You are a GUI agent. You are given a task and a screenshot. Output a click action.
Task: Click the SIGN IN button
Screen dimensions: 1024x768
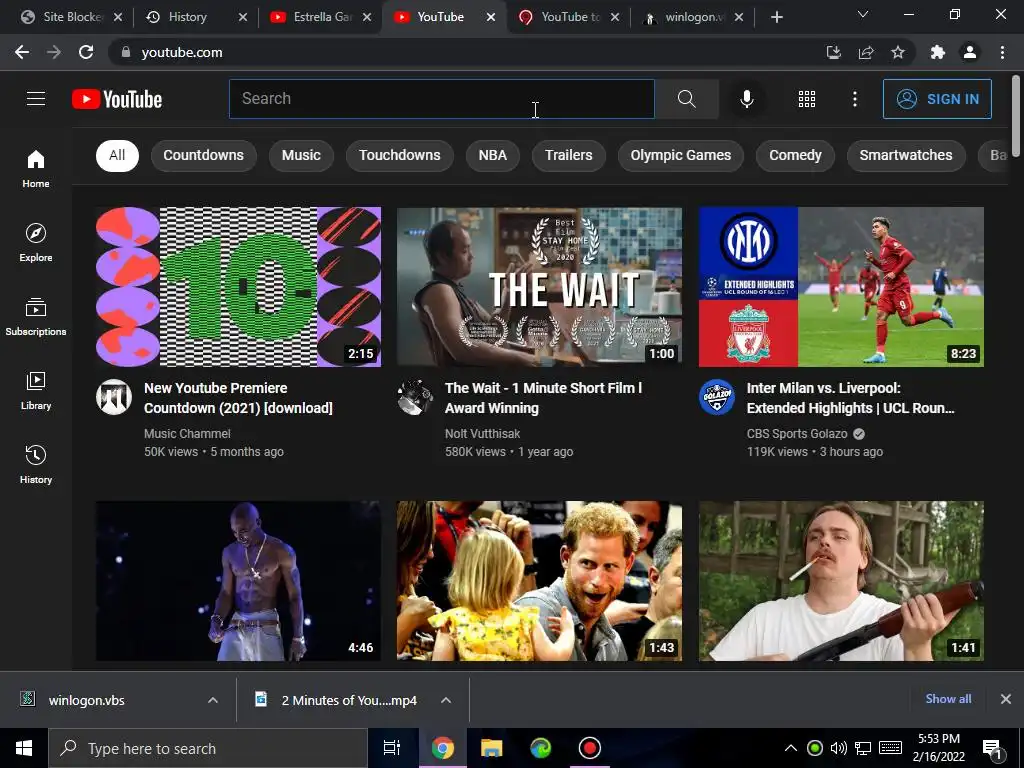click(x=937, y=99)
